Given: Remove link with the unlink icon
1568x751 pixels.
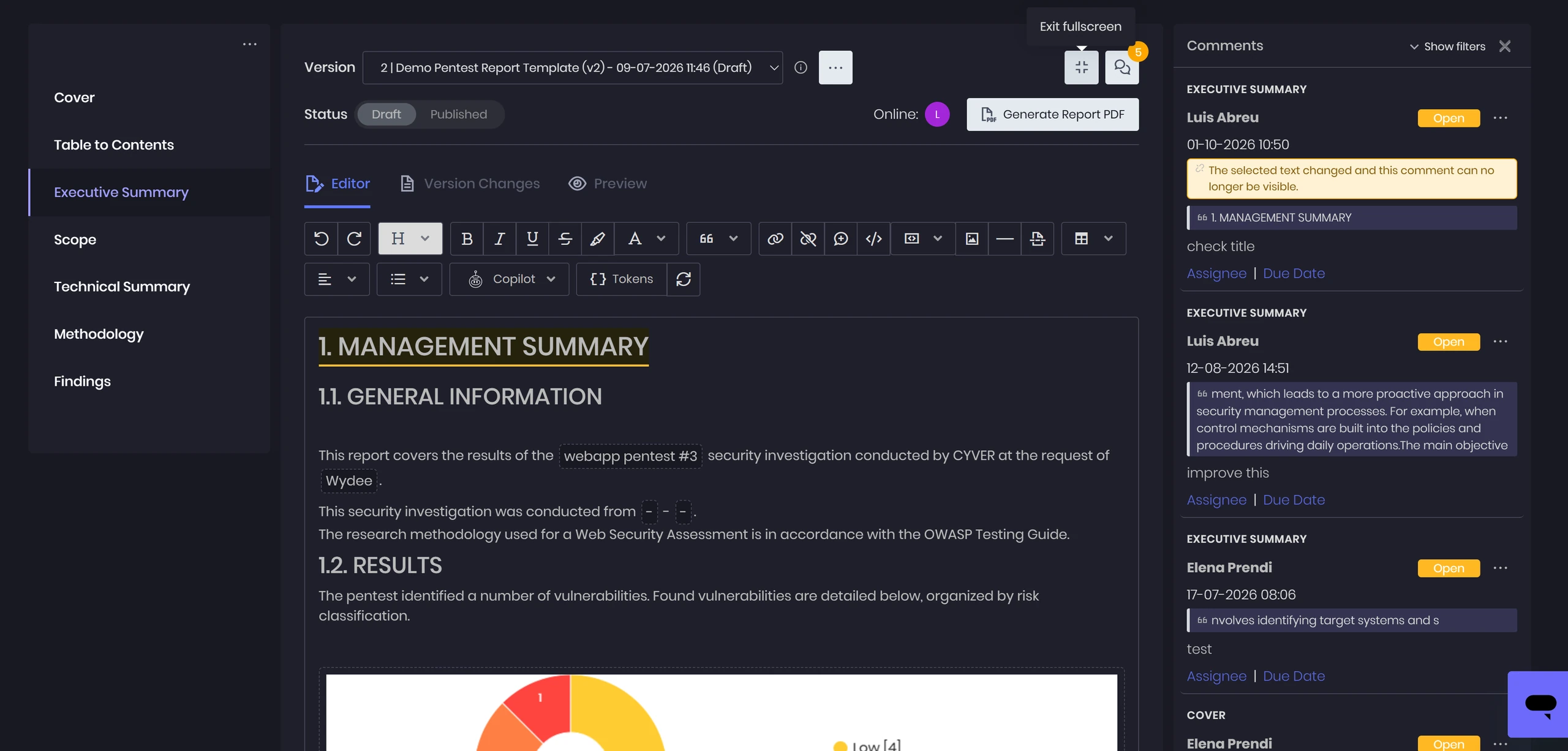Looking at the screenshot, I should pos(808,239).
